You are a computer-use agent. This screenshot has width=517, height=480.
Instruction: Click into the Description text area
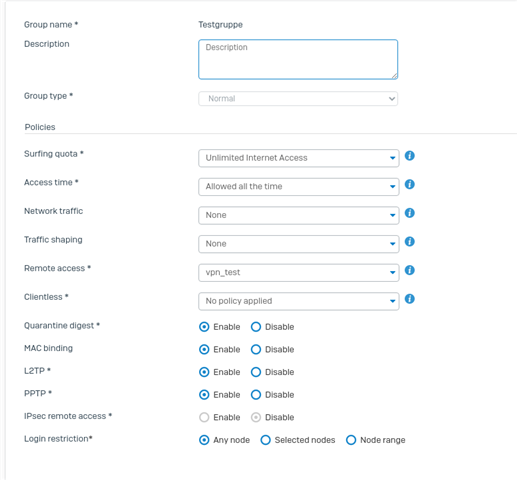298,59
